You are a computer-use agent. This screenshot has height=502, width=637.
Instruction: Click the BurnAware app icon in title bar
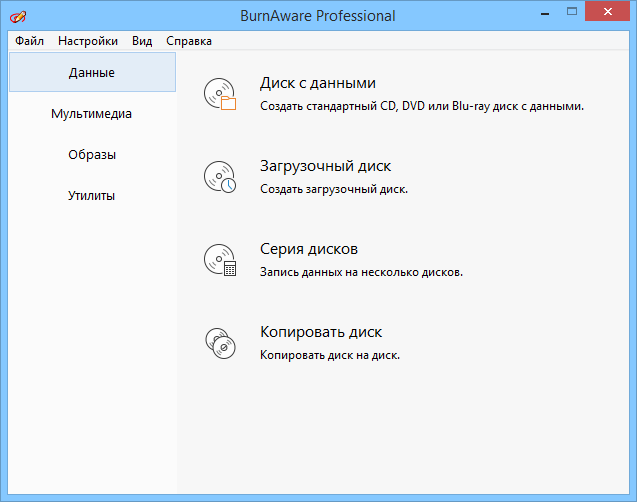[17, 16]
